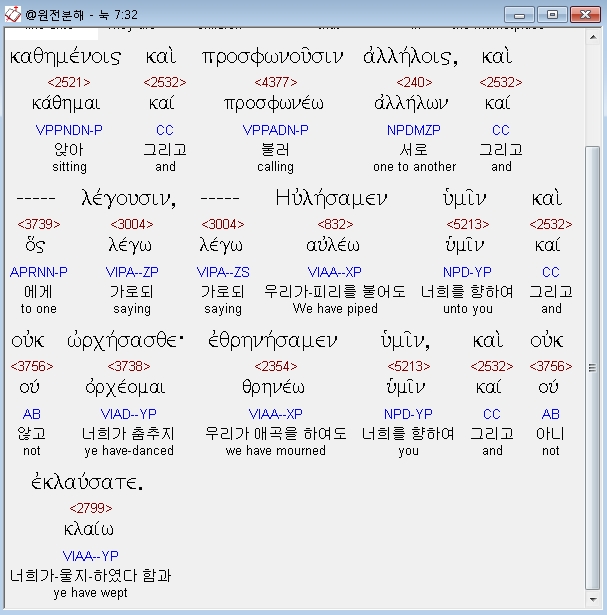Click English gloss 'sitting'
This screenshot has width=607, height=615.
(x=69, y=167)
